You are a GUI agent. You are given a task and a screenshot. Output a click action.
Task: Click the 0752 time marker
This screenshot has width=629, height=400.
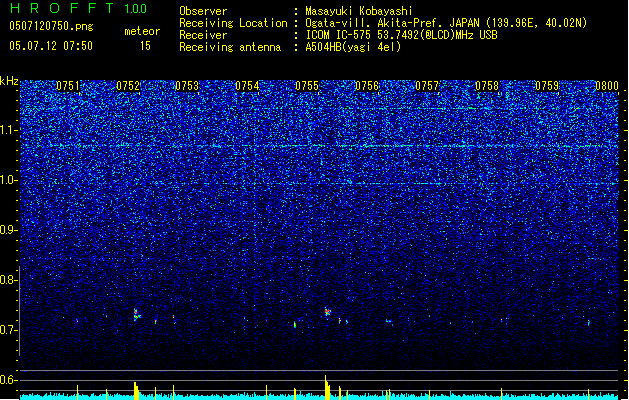128,86
